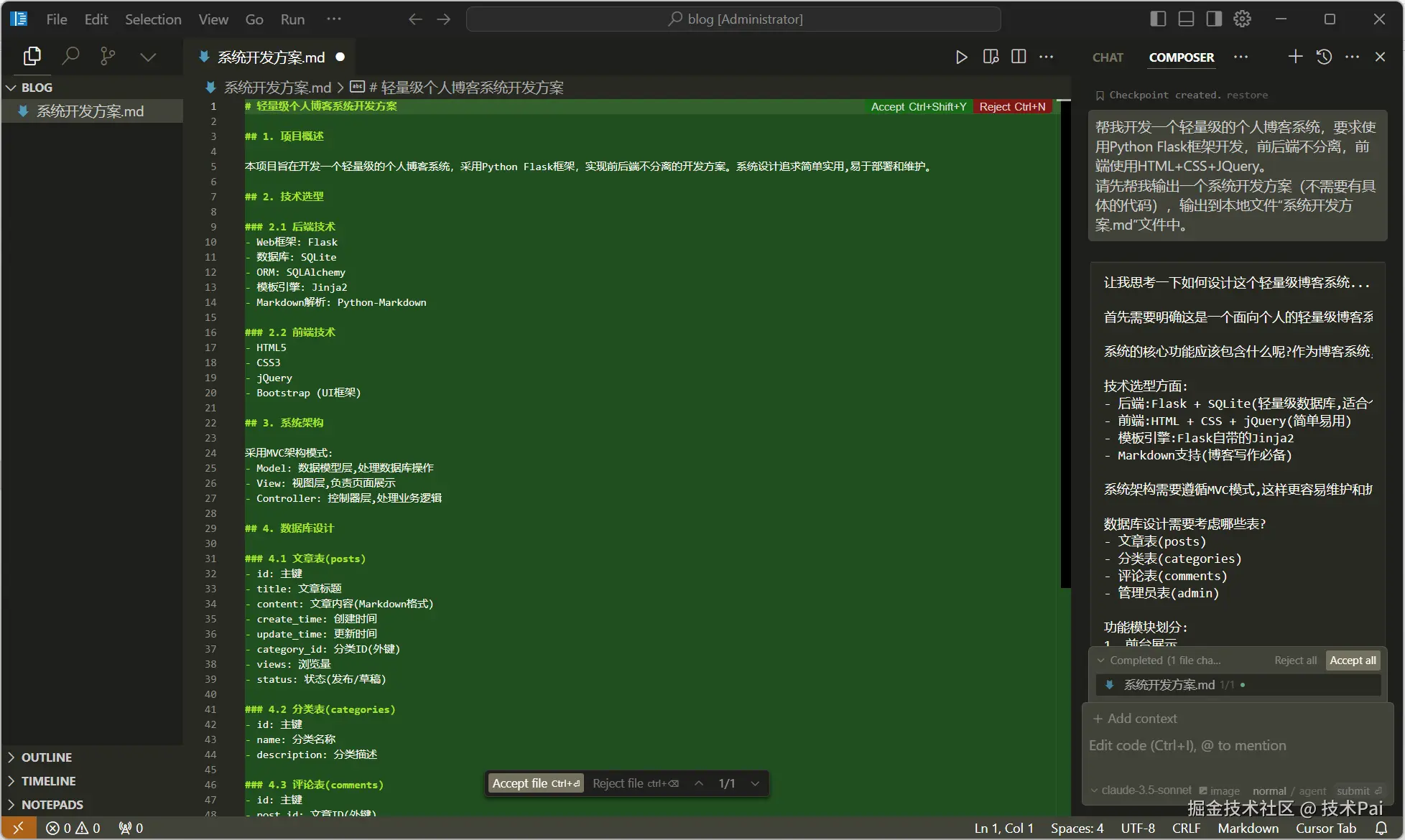The image size is (1405, 840).
Task: Switch to the CHAT tab
Action: tap(1107, 57)
